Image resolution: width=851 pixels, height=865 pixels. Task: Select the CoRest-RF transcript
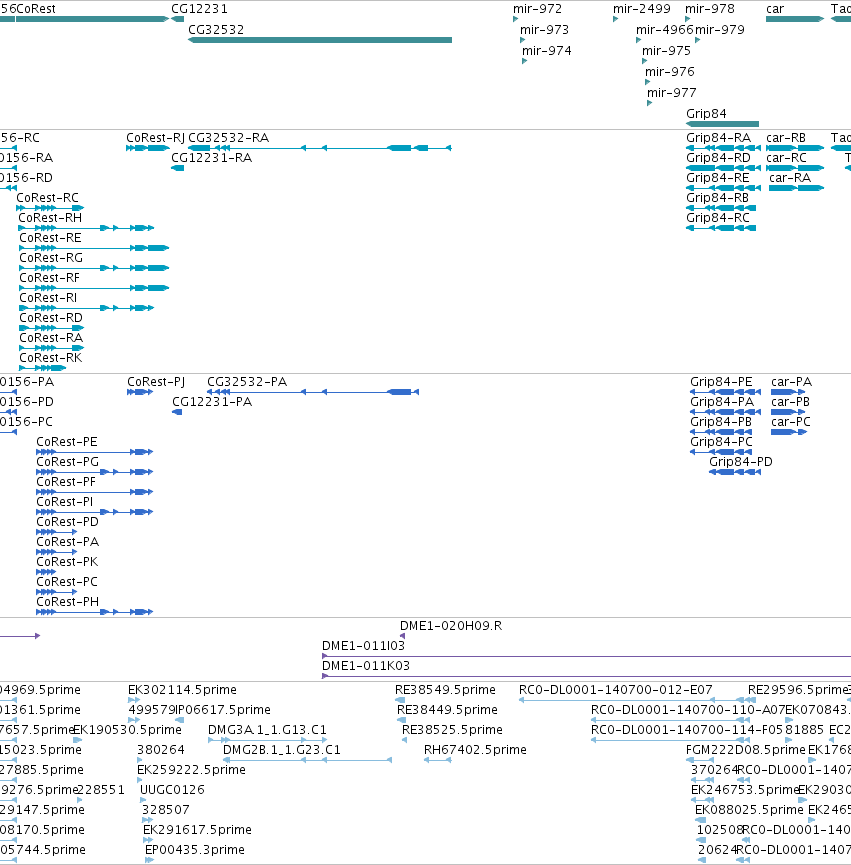pyautogui.click(x=94, y=287)
